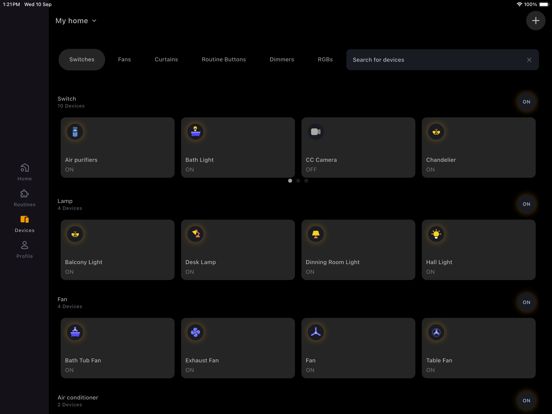
Task: Open the Routines section in the sidebar
Action: coord(24,197)
